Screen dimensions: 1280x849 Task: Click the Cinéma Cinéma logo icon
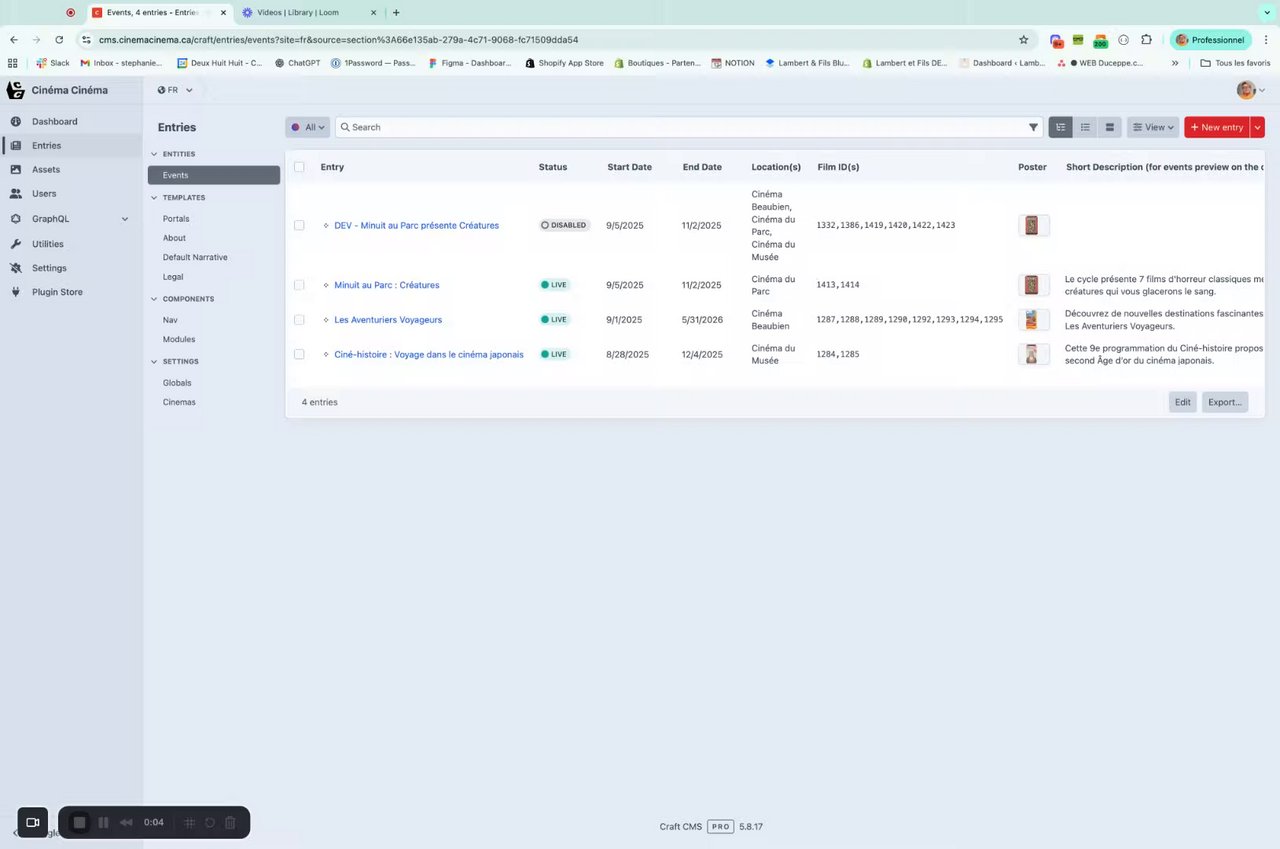point(15,90)
